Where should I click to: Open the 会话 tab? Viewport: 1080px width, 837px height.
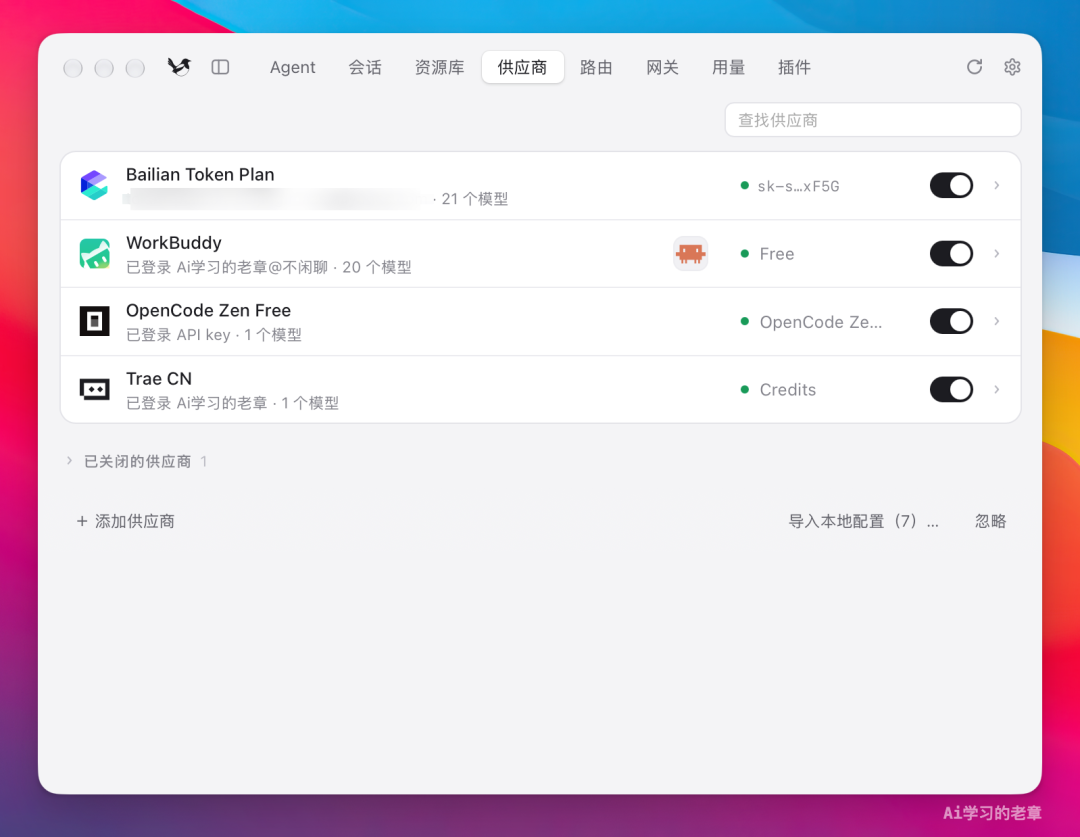tap(365, 67)
